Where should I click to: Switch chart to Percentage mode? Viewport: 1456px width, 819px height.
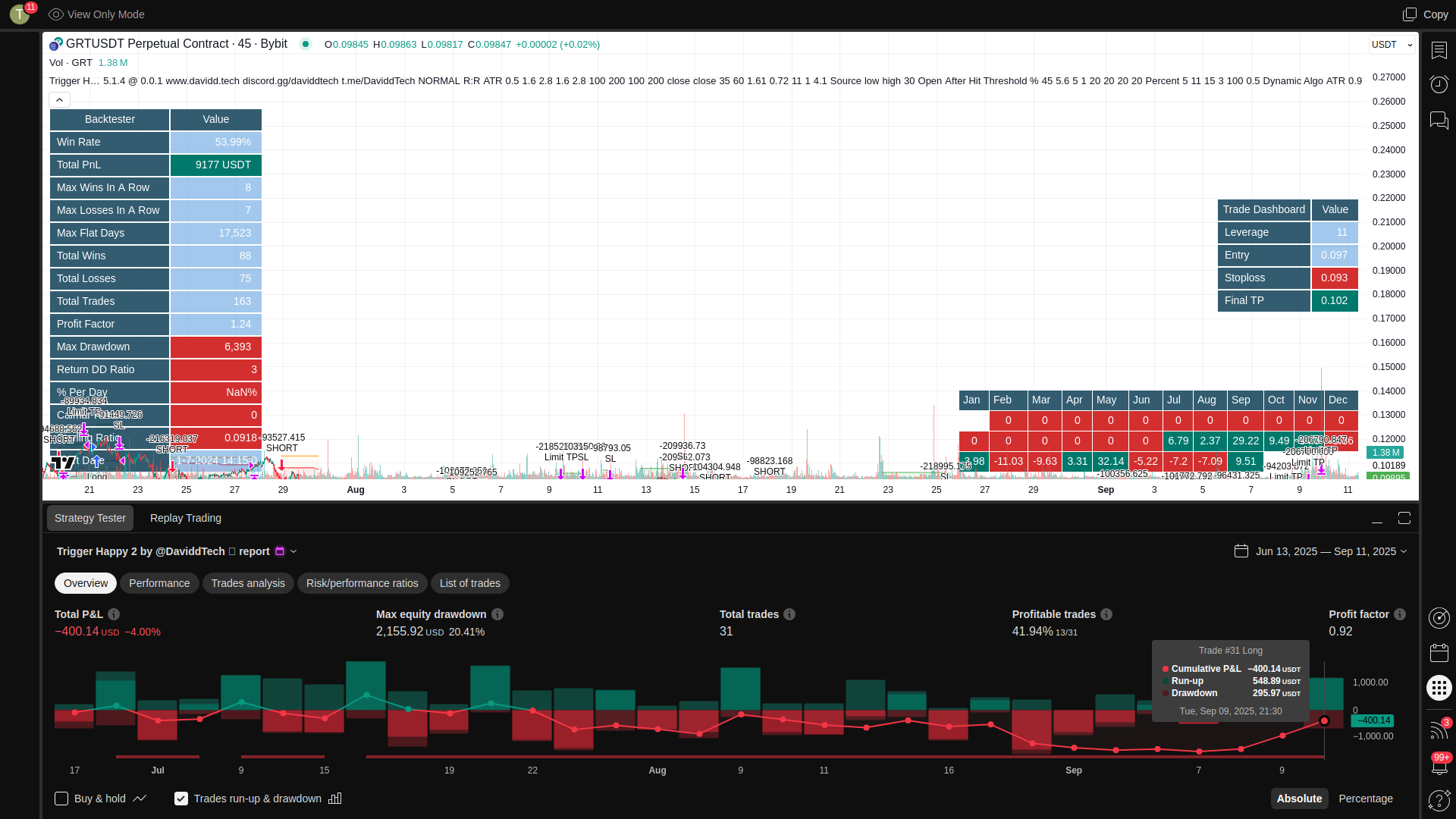tap(1365, 799)
